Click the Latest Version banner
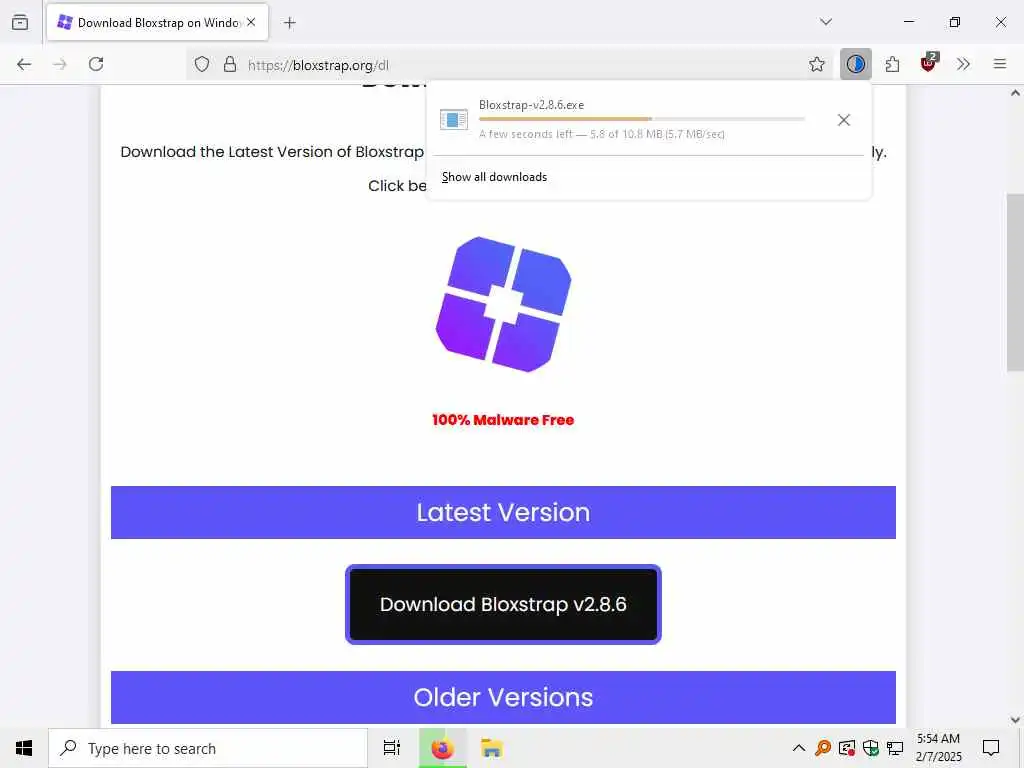The image size is (1024, 768). (x=503, y=513)
